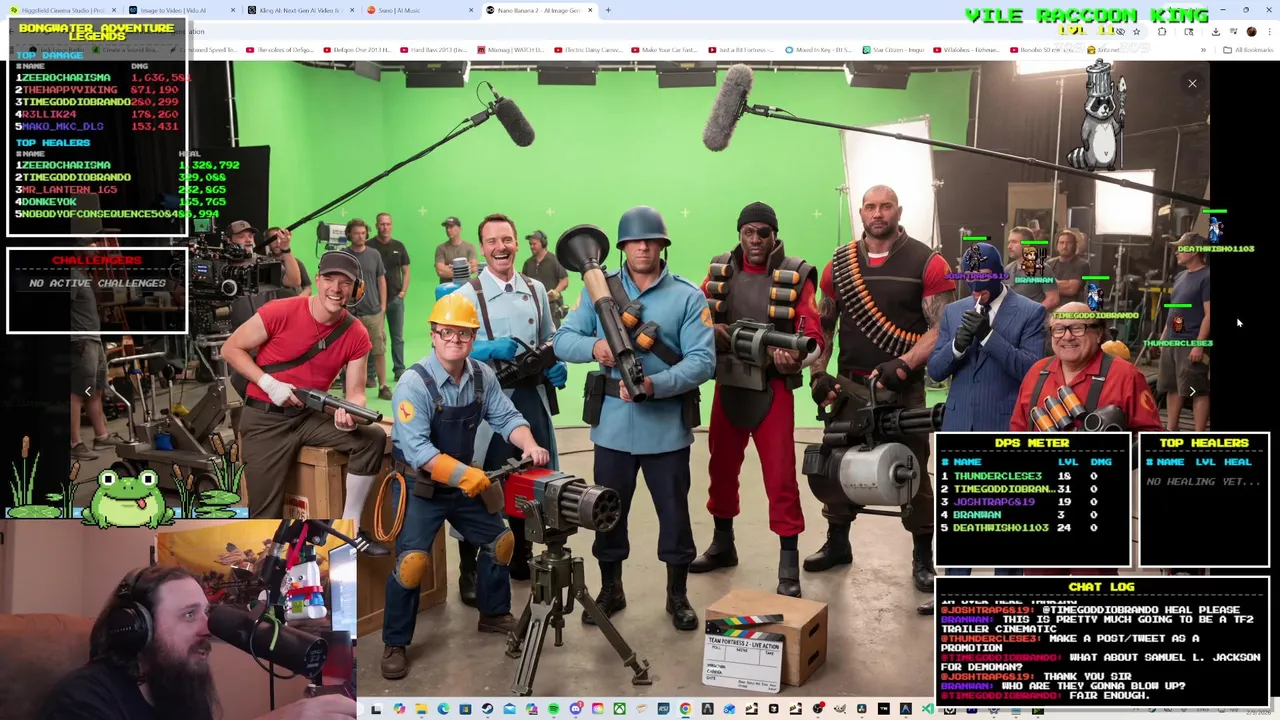Open the Mail app from the taskbar

(509, 709)
